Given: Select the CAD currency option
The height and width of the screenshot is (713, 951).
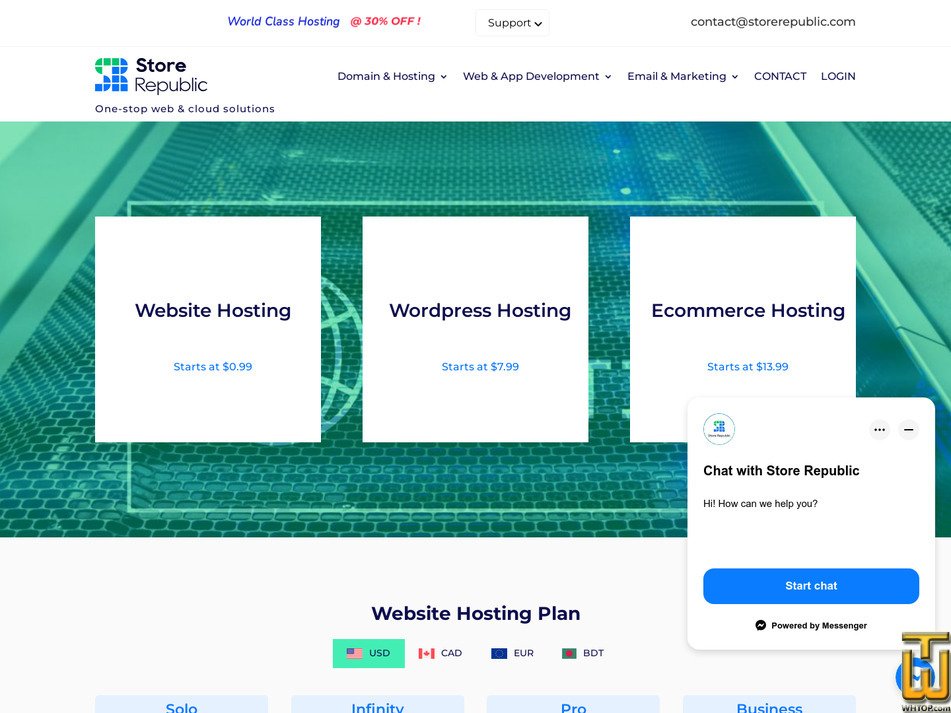Looking at the screenshot, I should tap(441, 652).
